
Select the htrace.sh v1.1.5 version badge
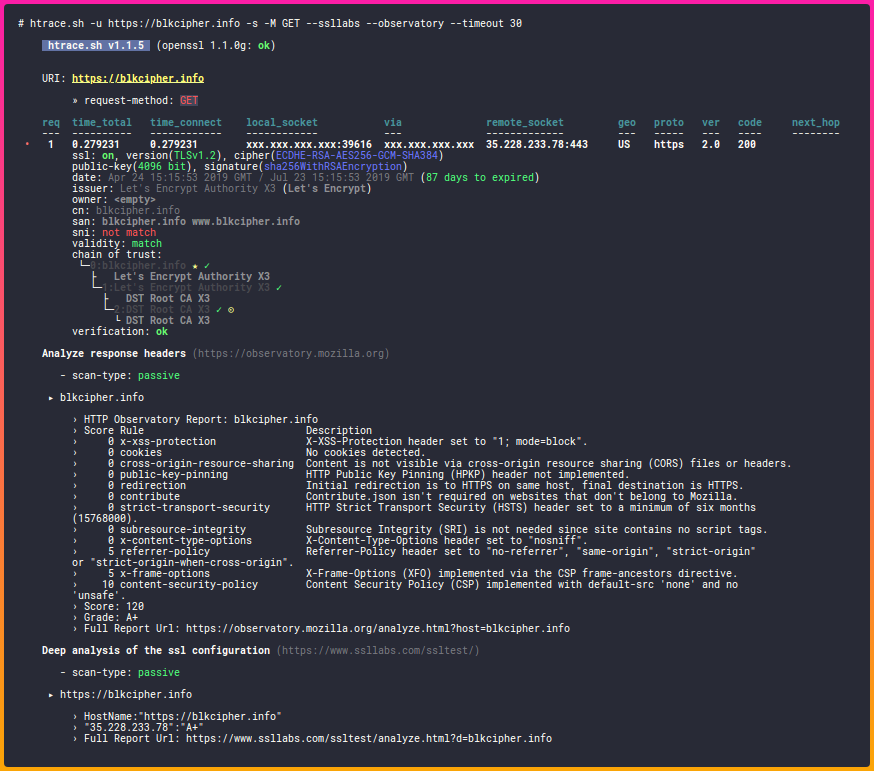click(95, 45)
